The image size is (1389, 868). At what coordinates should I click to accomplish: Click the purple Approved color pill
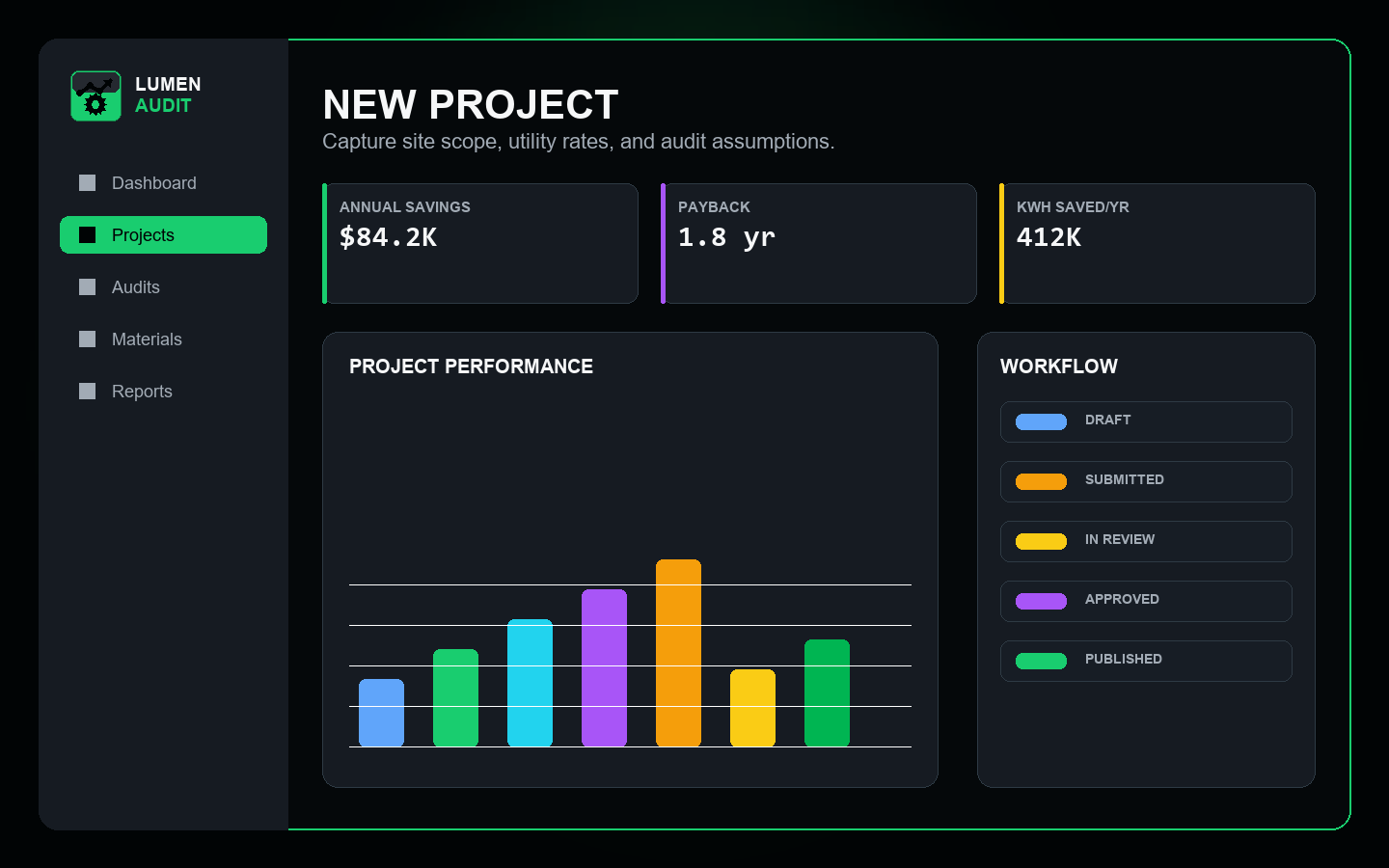tap(1041, 601)
